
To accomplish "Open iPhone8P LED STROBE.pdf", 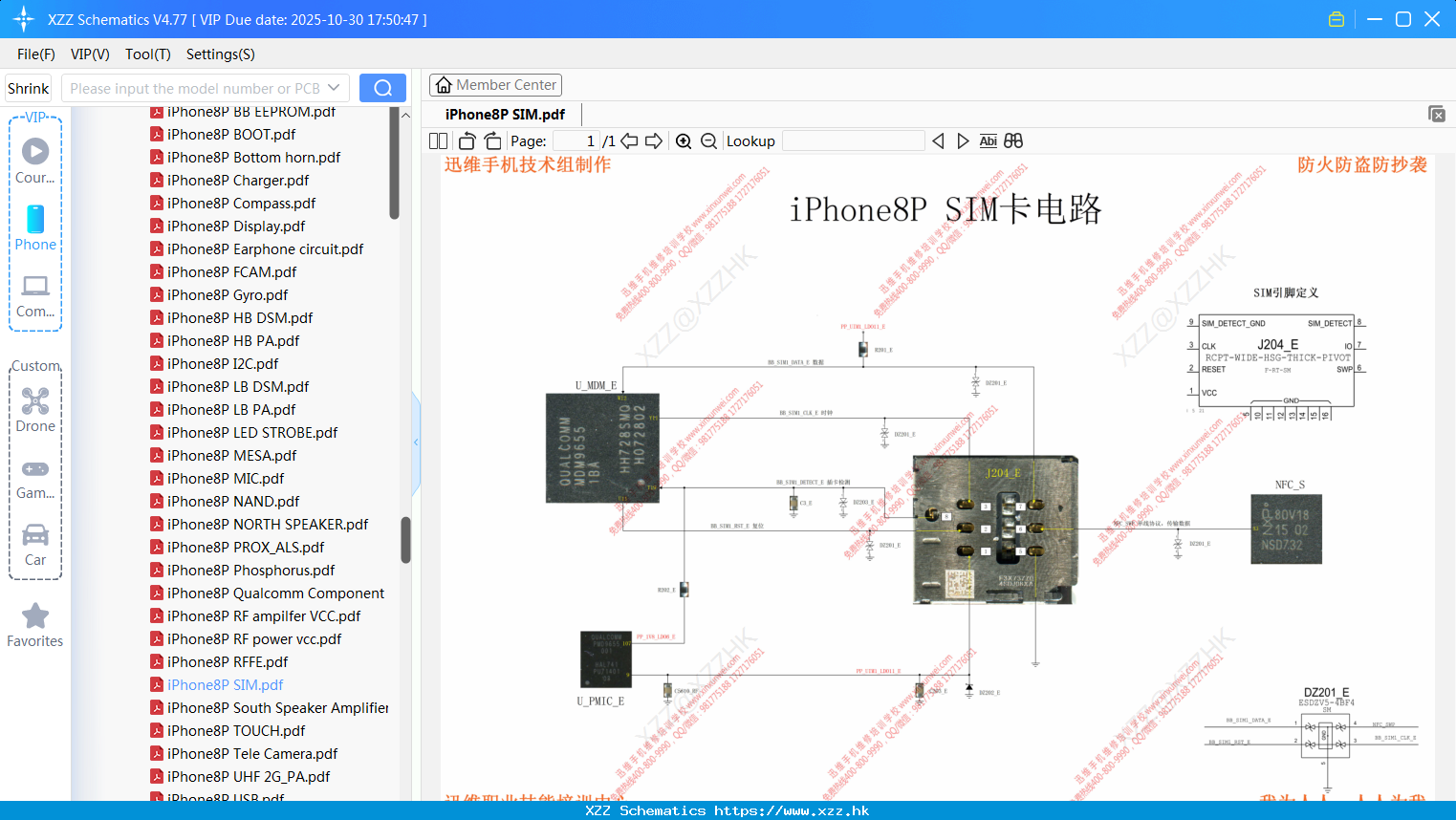I will 252,433.
